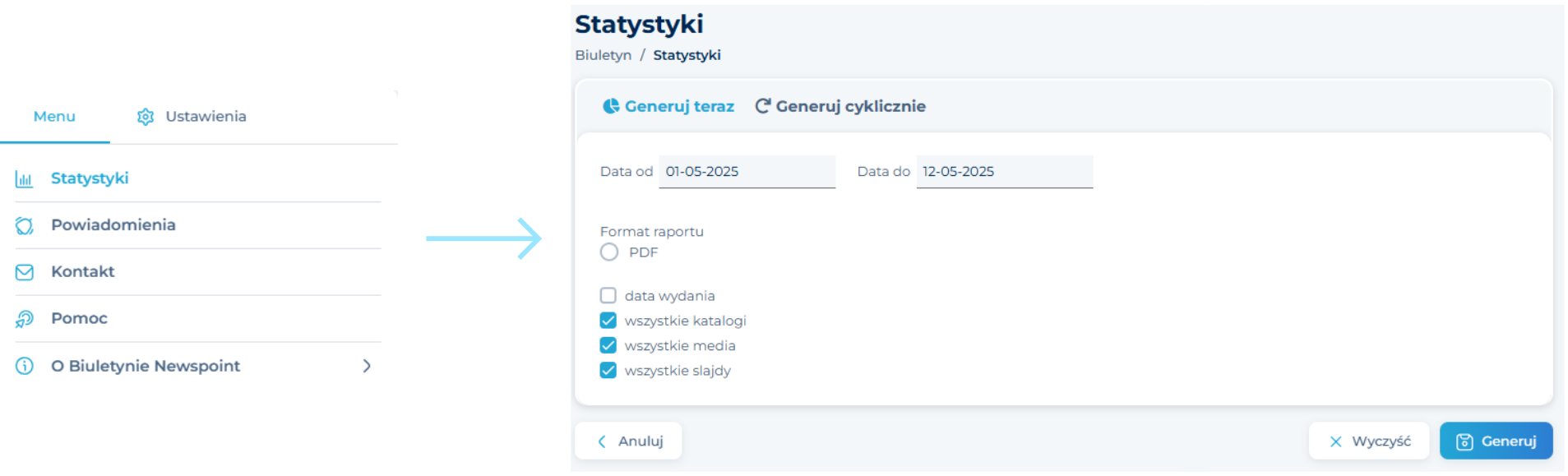This screenshot has width=1568, height=476.
Task: Click the Statystyki bar chart icon
Action: click(25, 178)
